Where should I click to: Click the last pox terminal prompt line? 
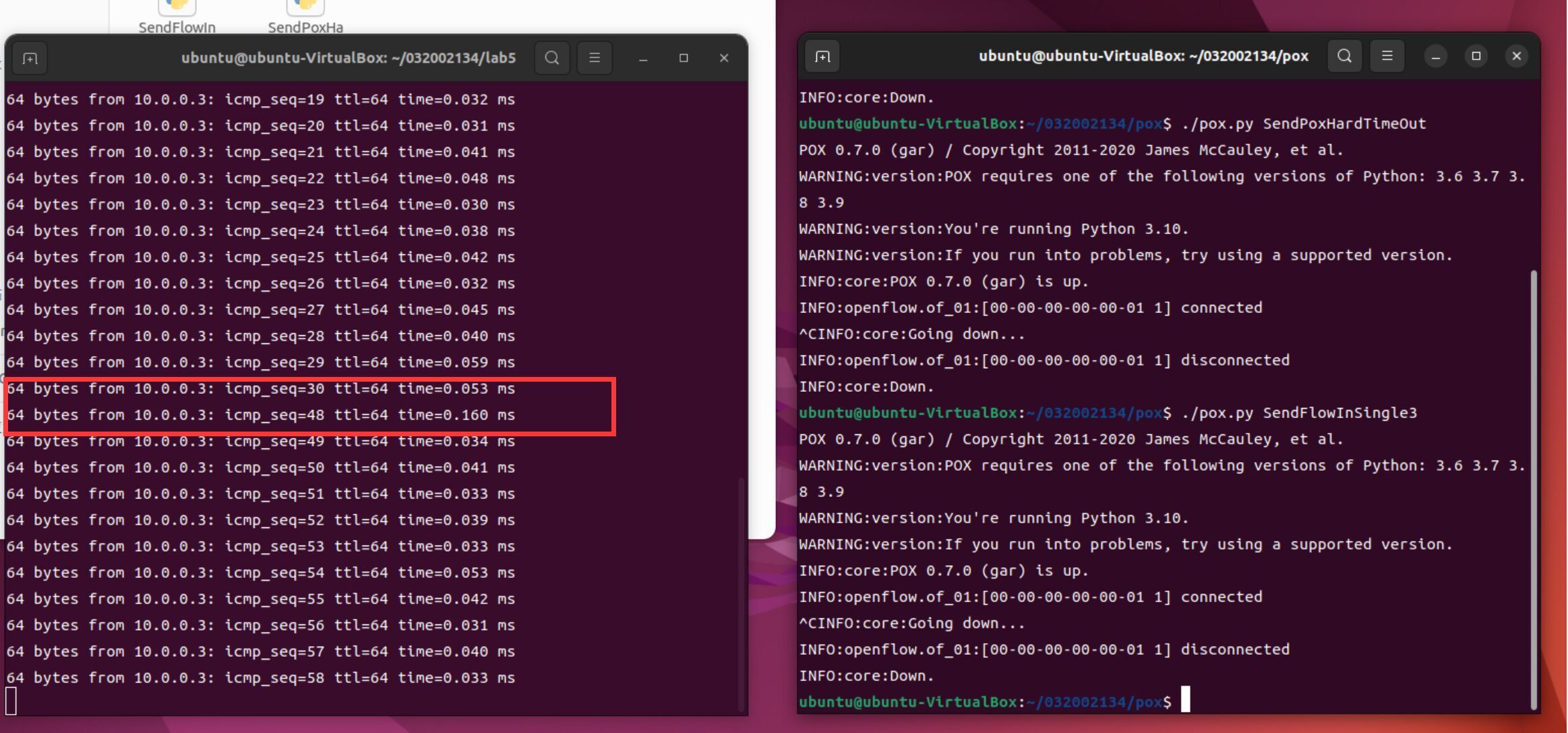click(994, 702)
